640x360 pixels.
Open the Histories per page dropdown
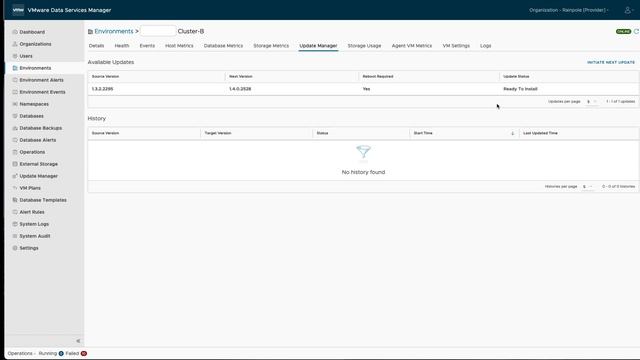(588, 187)
